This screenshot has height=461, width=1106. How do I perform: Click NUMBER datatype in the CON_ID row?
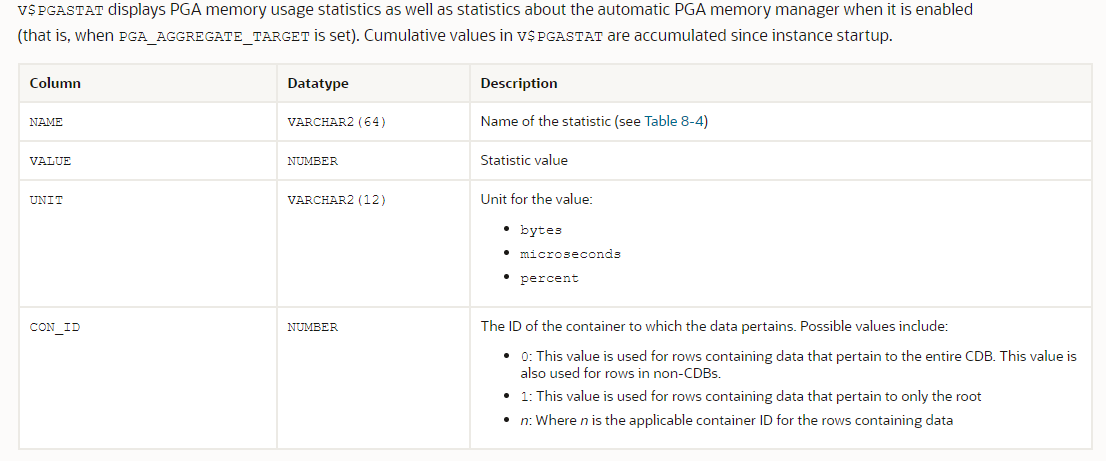312,327
